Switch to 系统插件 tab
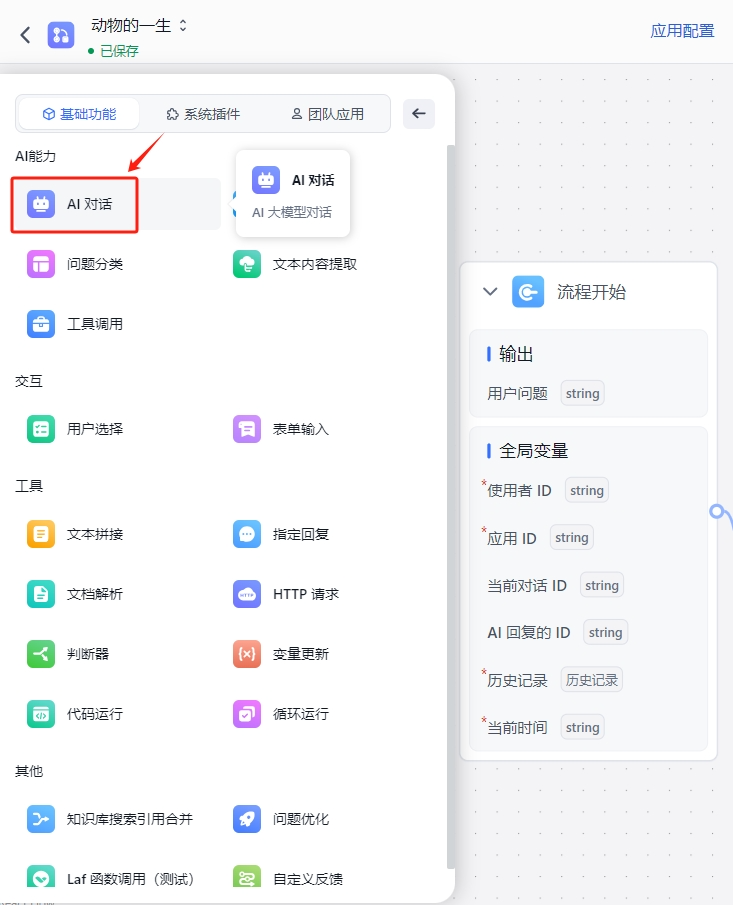 (x=203, y=114)
